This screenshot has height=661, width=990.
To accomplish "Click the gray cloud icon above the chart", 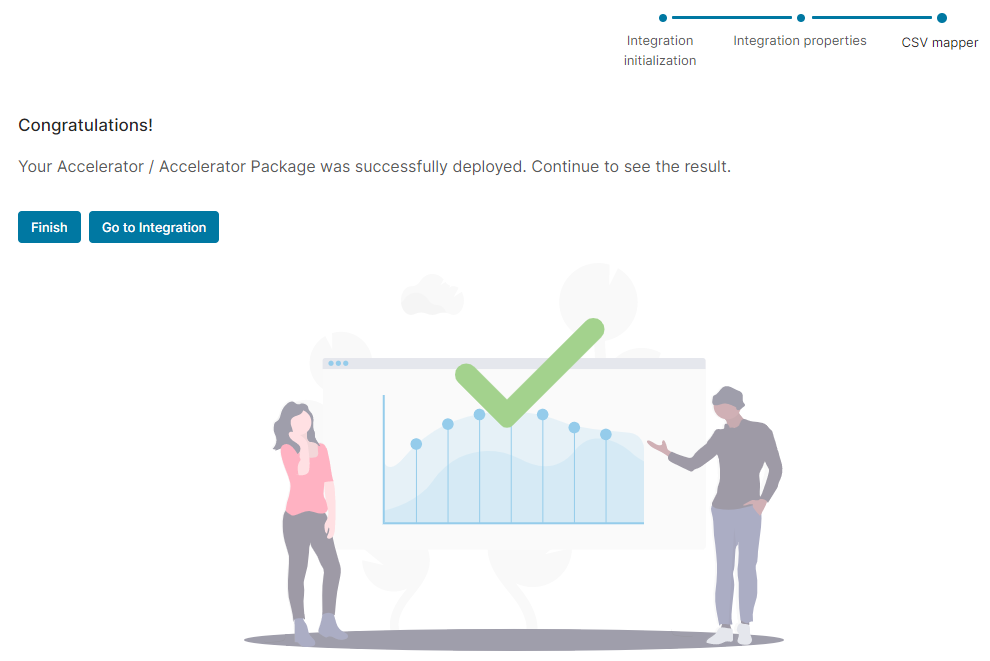I will click(432, 296).
